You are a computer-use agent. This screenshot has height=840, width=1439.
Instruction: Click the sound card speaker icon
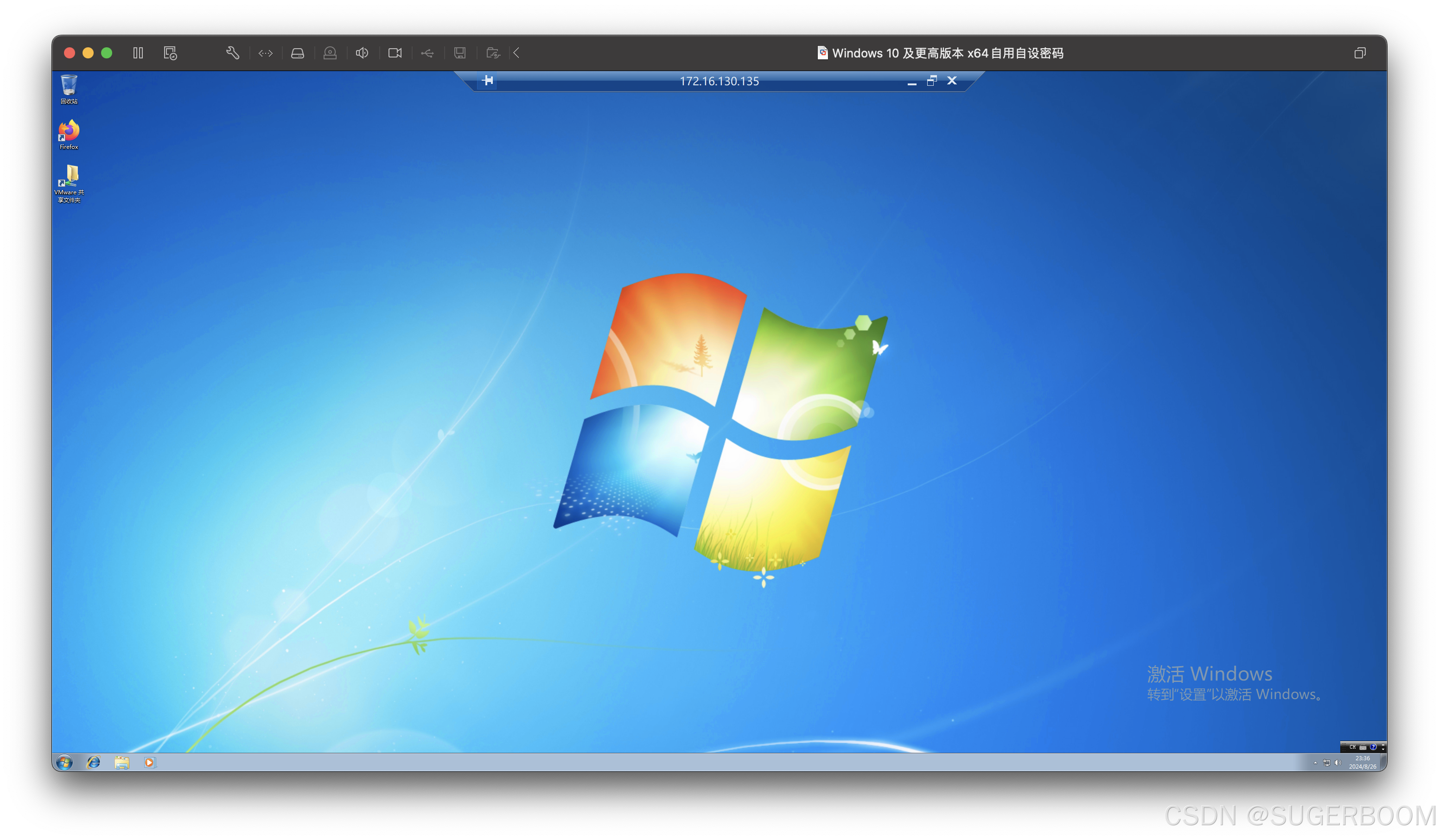point(362,53)
